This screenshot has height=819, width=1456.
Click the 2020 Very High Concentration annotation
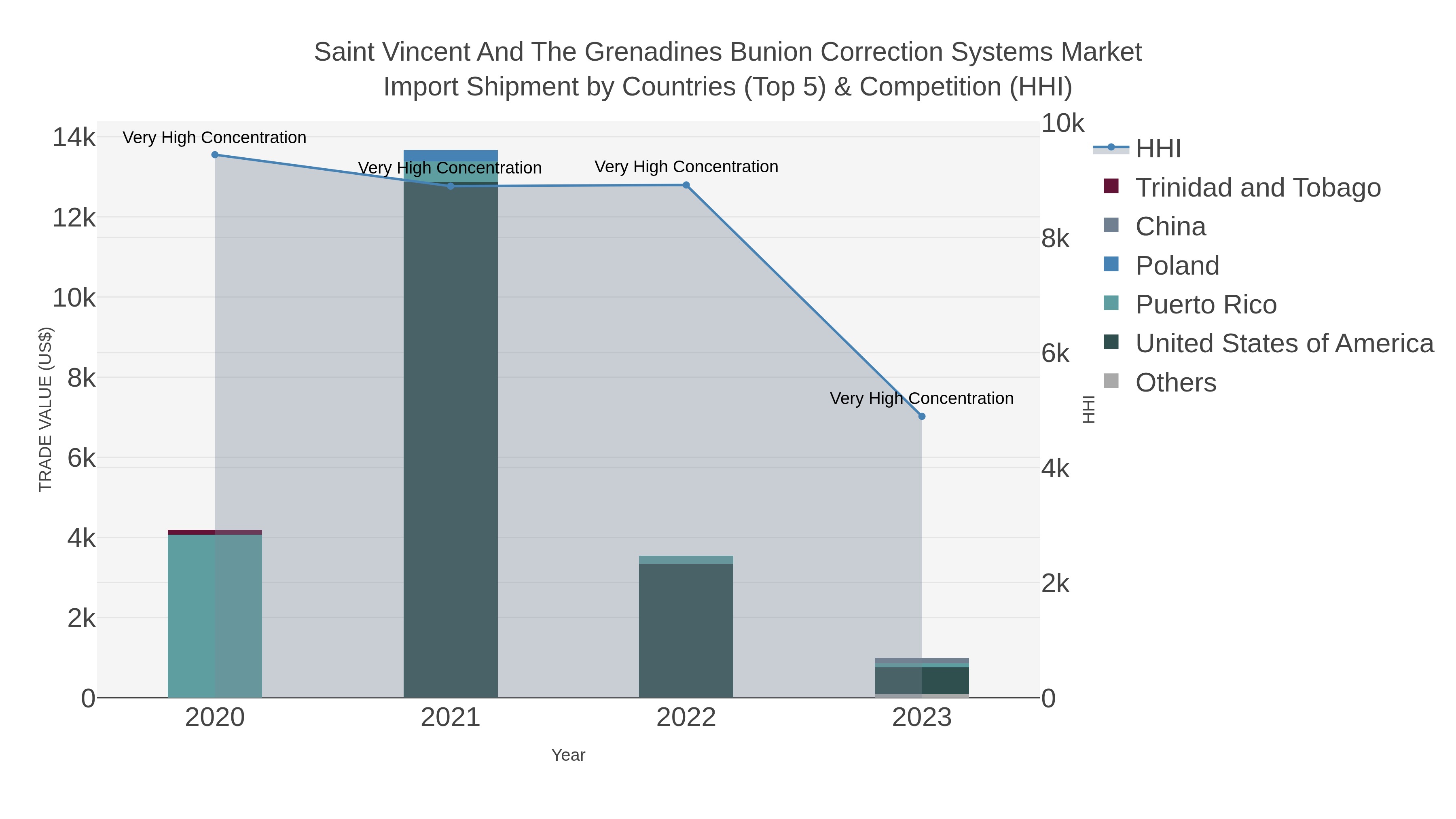(215, 138)
